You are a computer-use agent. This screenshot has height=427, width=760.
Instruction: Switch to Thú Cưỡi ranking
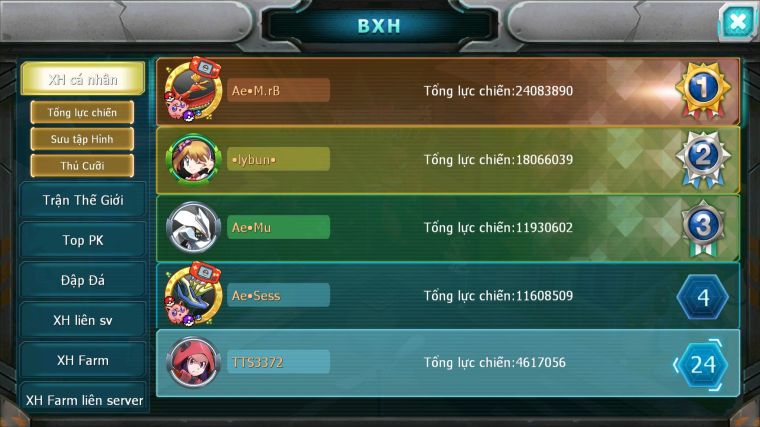click(x=82, y=166)
